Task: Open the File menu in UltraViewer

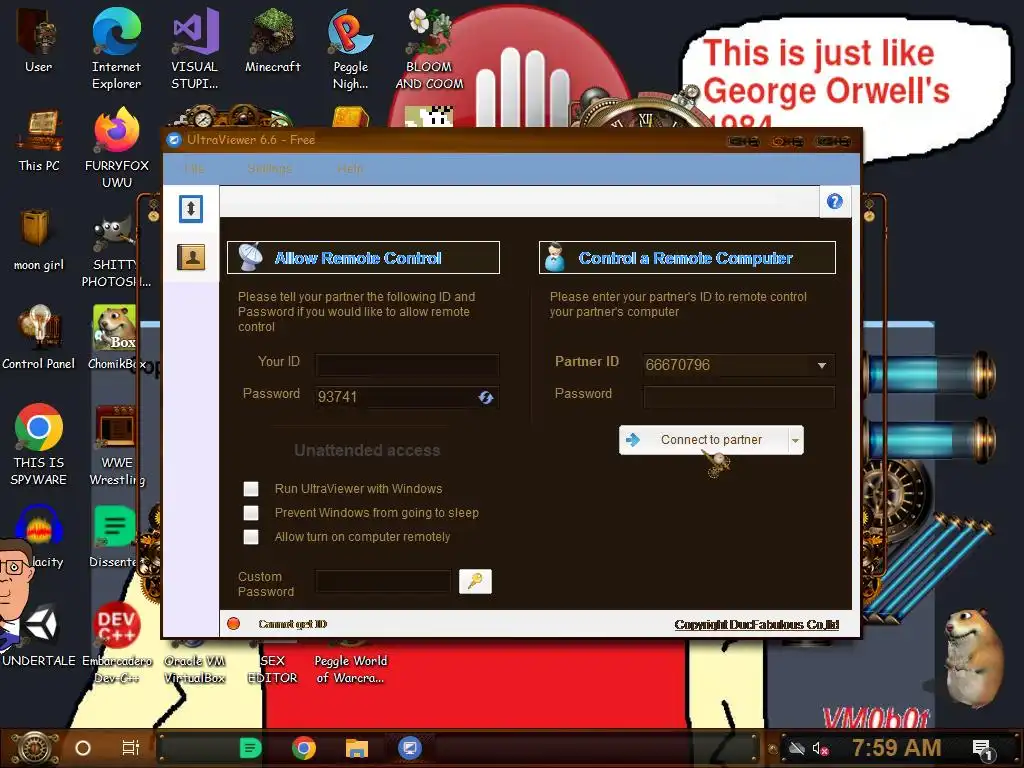Action: pos(194,168)
